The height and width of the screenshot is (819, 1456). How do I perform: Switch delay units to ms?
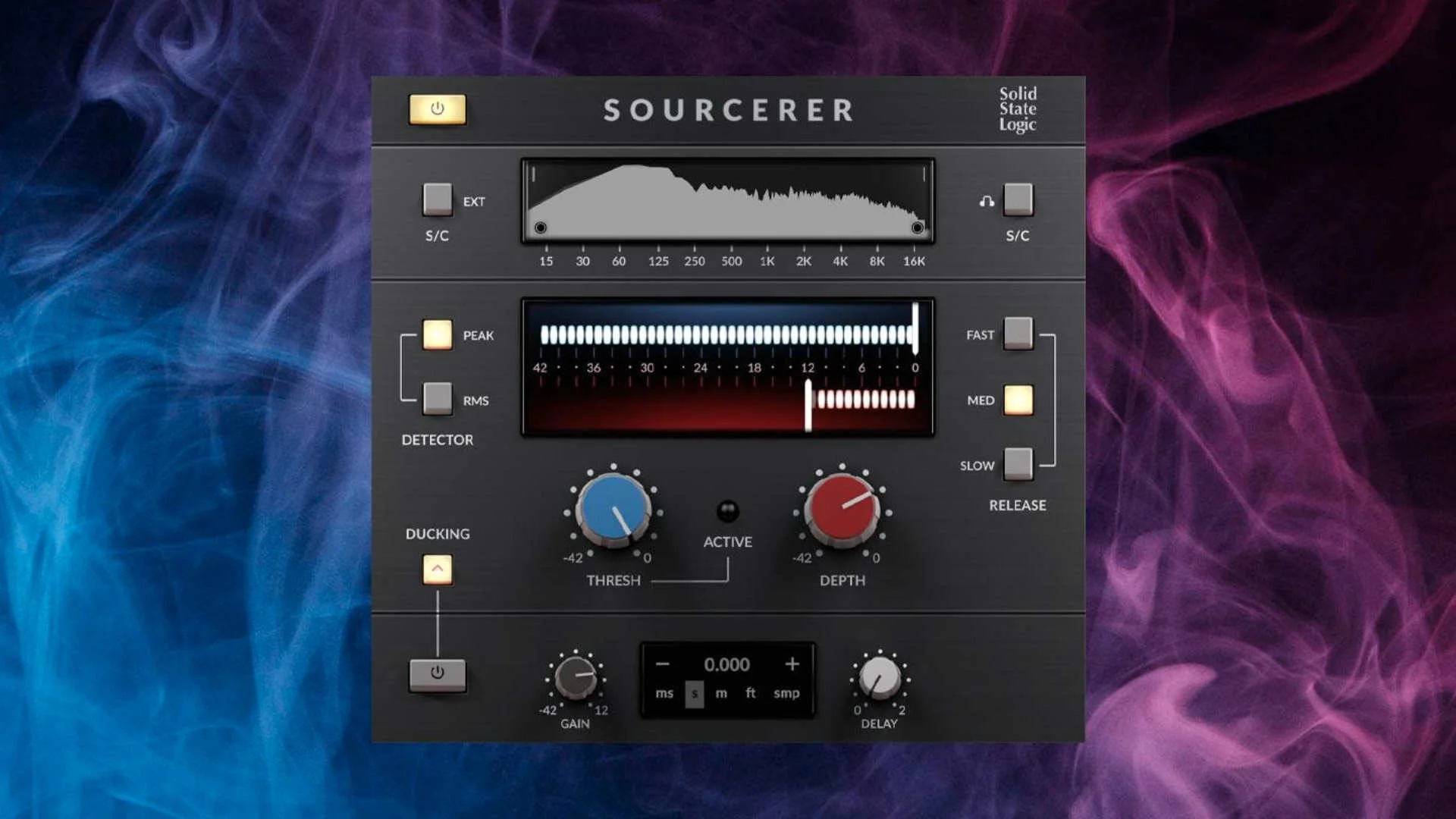pyautogui.click(x=666, y=692)
